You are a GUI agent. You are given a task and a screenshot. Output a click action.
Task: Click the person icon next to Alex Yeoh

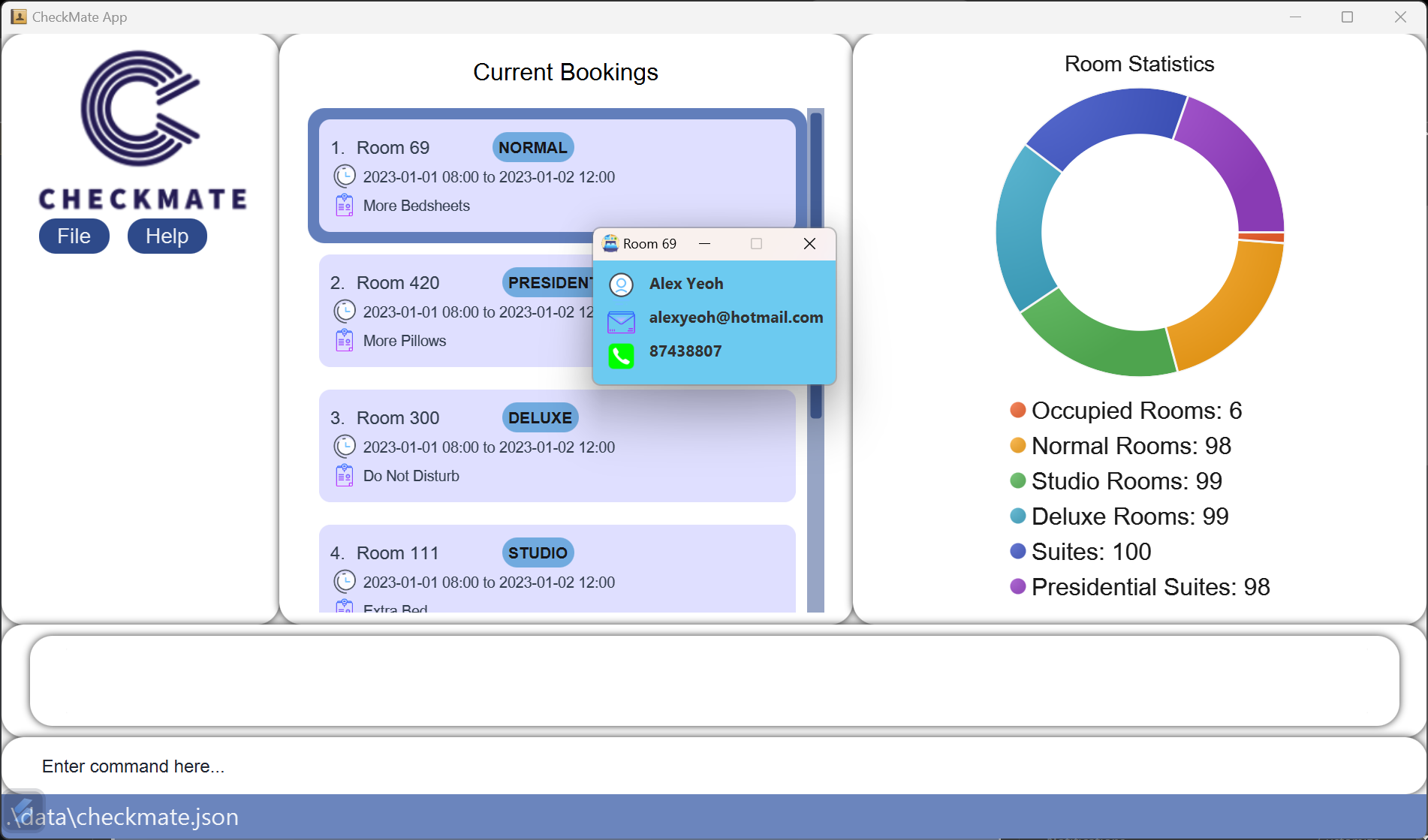pos(621,285)
